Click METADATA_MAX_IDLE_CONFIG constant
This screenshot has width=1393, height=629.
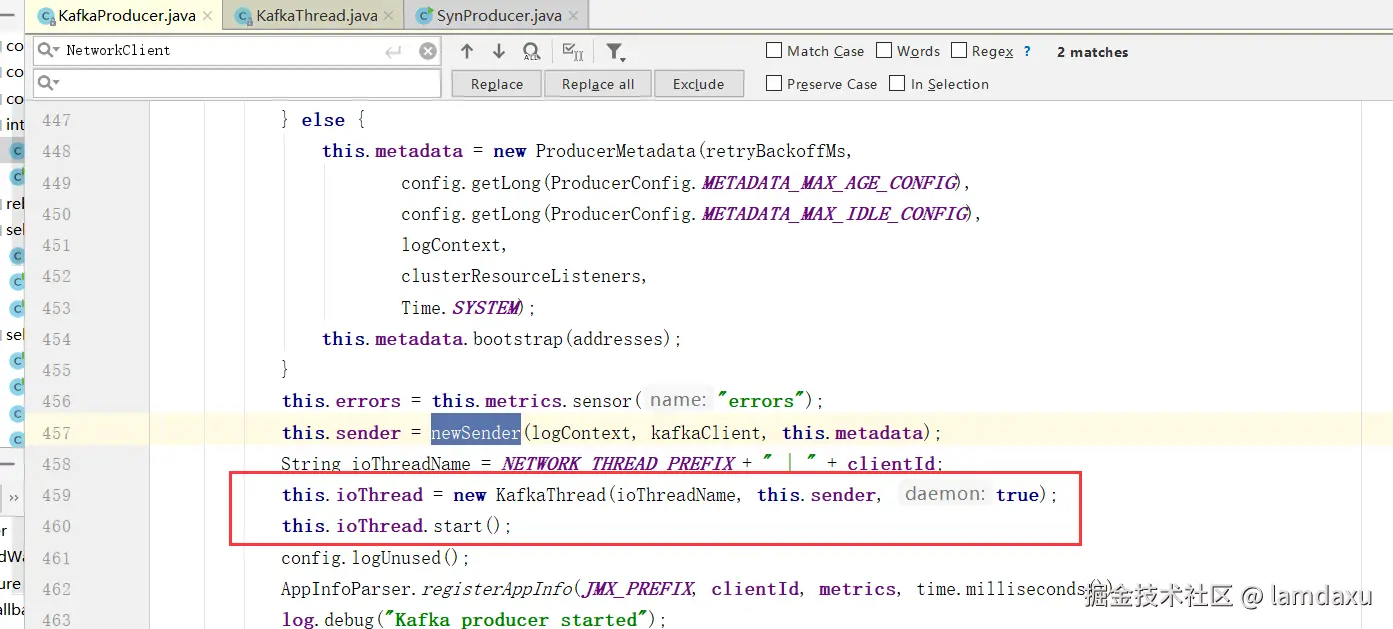835,214
